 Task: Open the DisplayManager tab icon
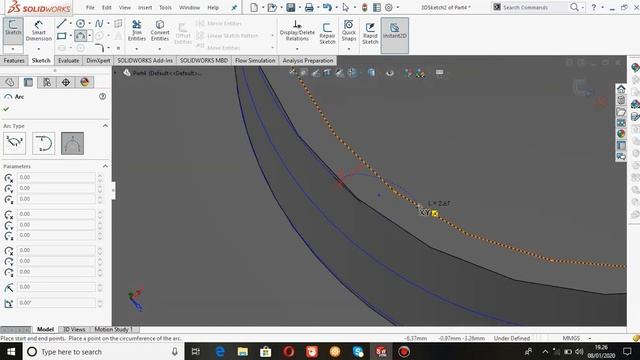84,82
